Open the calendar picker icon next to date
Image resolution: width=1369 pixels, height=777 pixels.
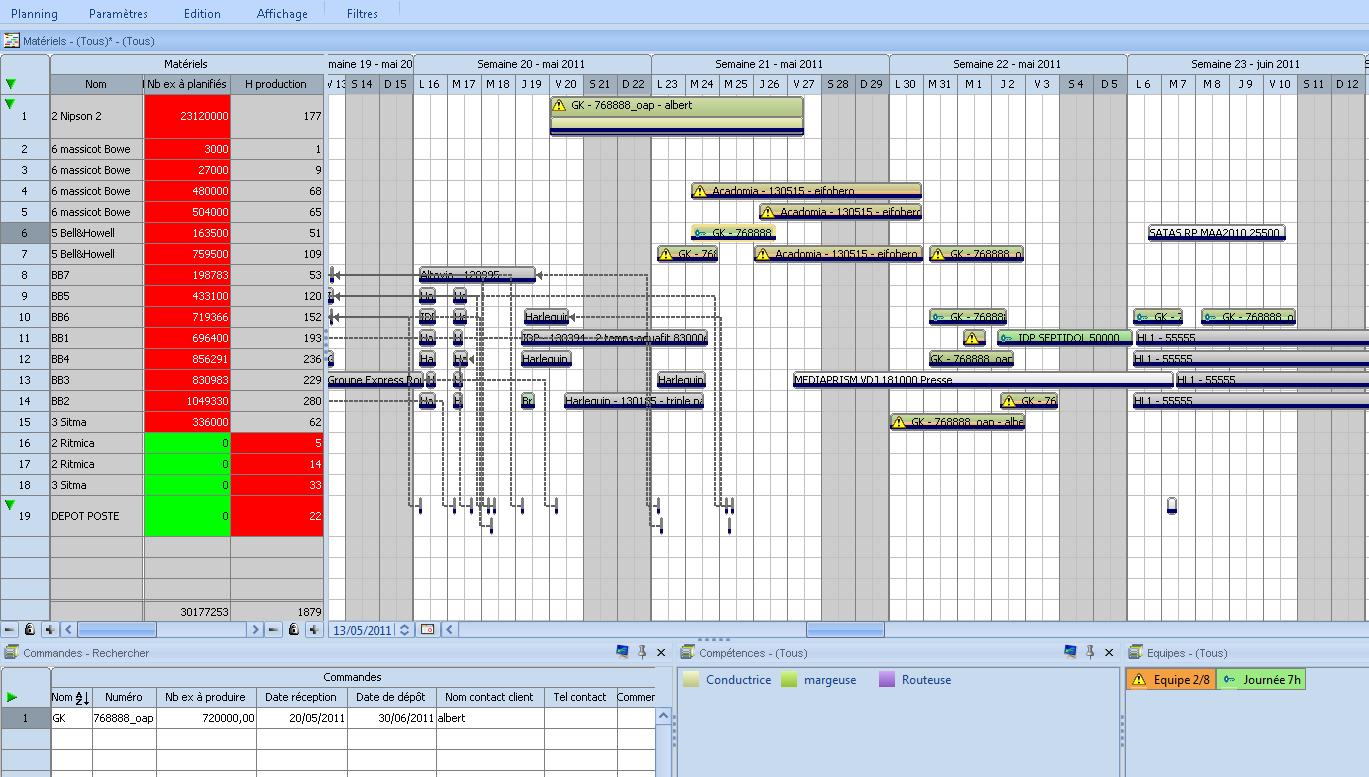(427, 630)
